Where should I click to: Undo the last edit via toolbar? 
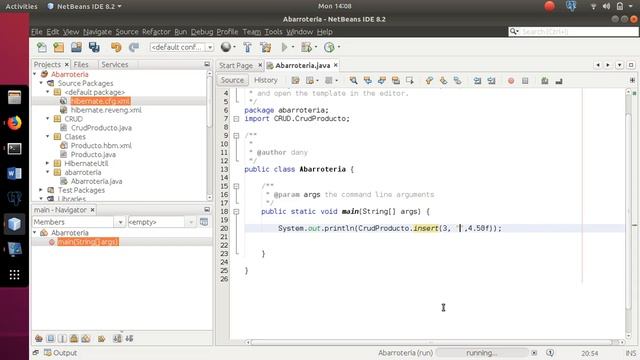[116, 47]
